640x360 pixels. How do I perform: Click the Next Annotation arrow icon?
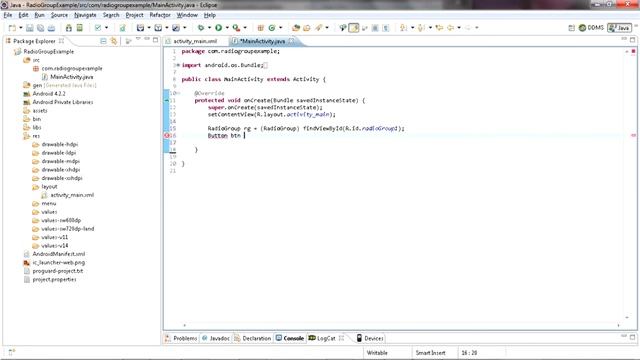coord(403,28)
